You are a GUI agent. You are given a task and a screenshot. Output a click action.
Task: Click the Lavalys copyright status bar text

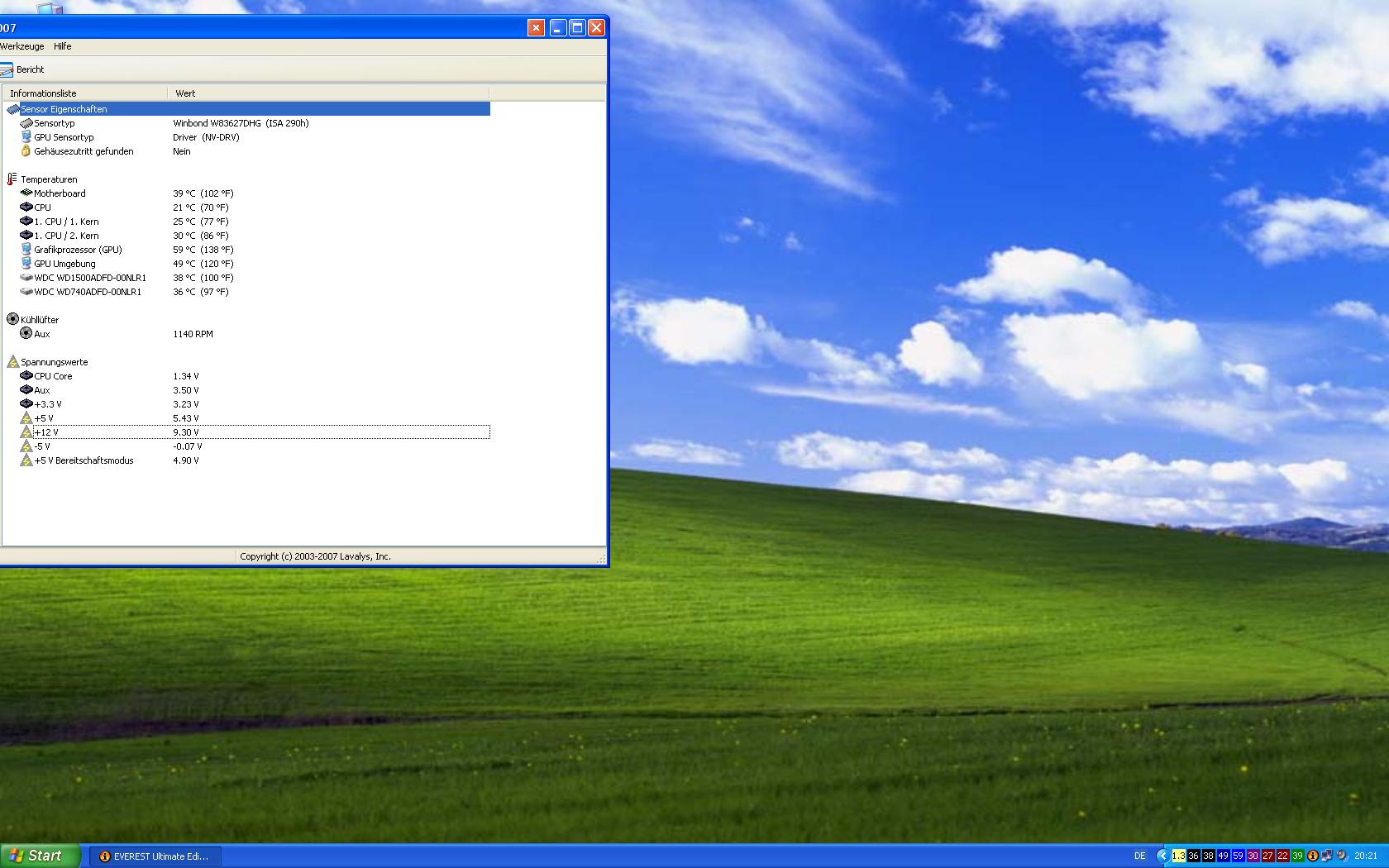point(315,556)
